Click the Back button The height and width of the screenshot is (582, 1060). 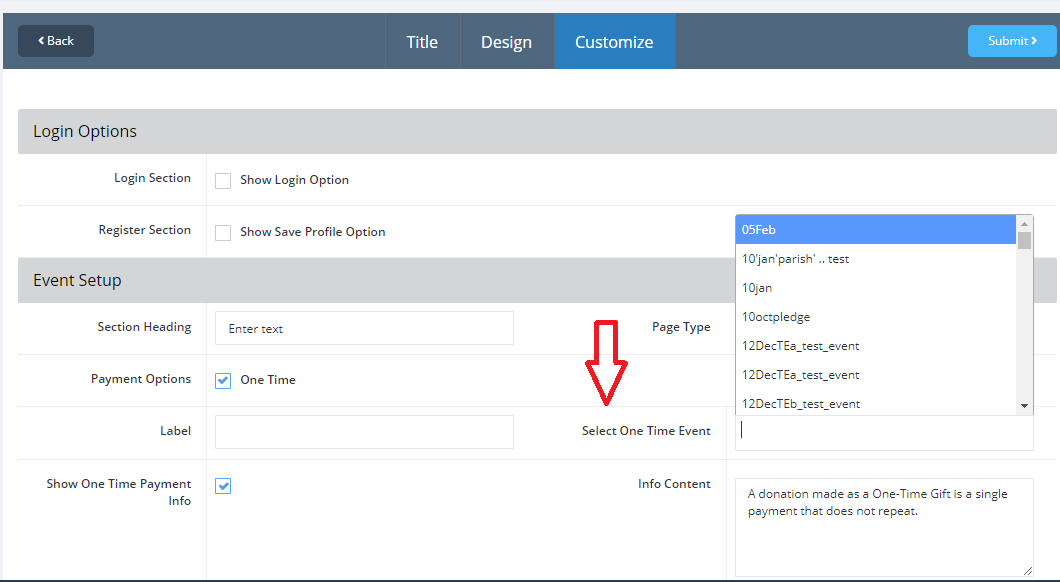[56, 41]
